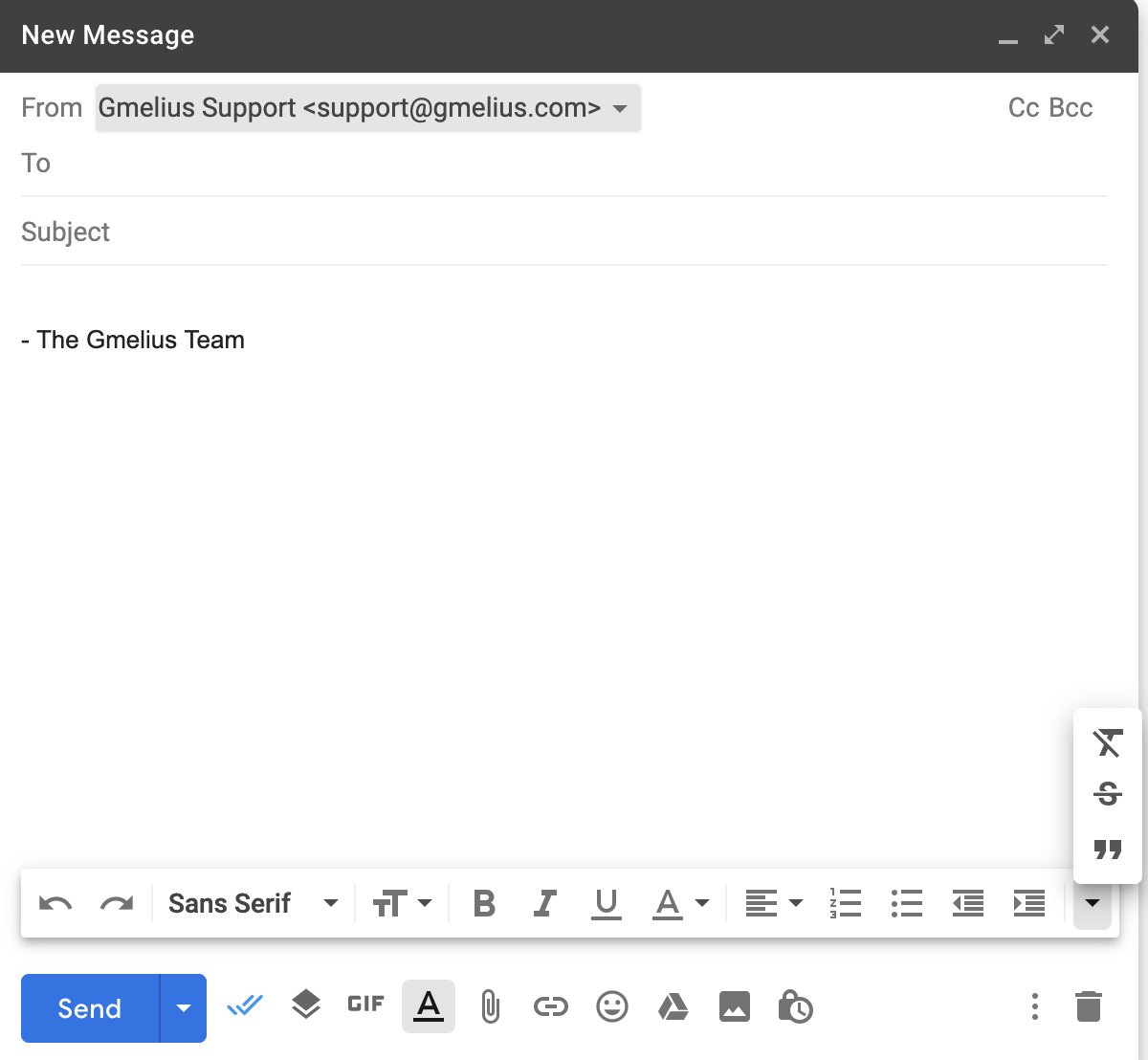
Task: Insert an emoji
Action: click(612, 1006)
